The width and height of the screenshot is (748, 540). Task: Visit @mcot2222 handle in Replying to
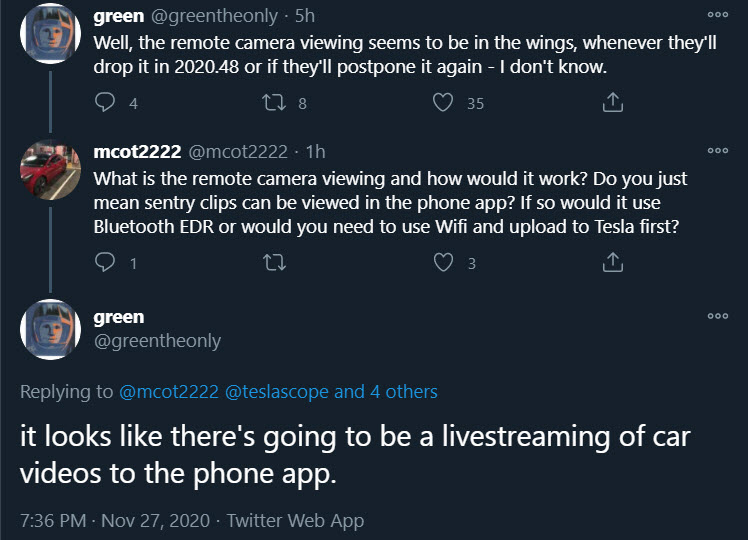[x=168, y=391]
